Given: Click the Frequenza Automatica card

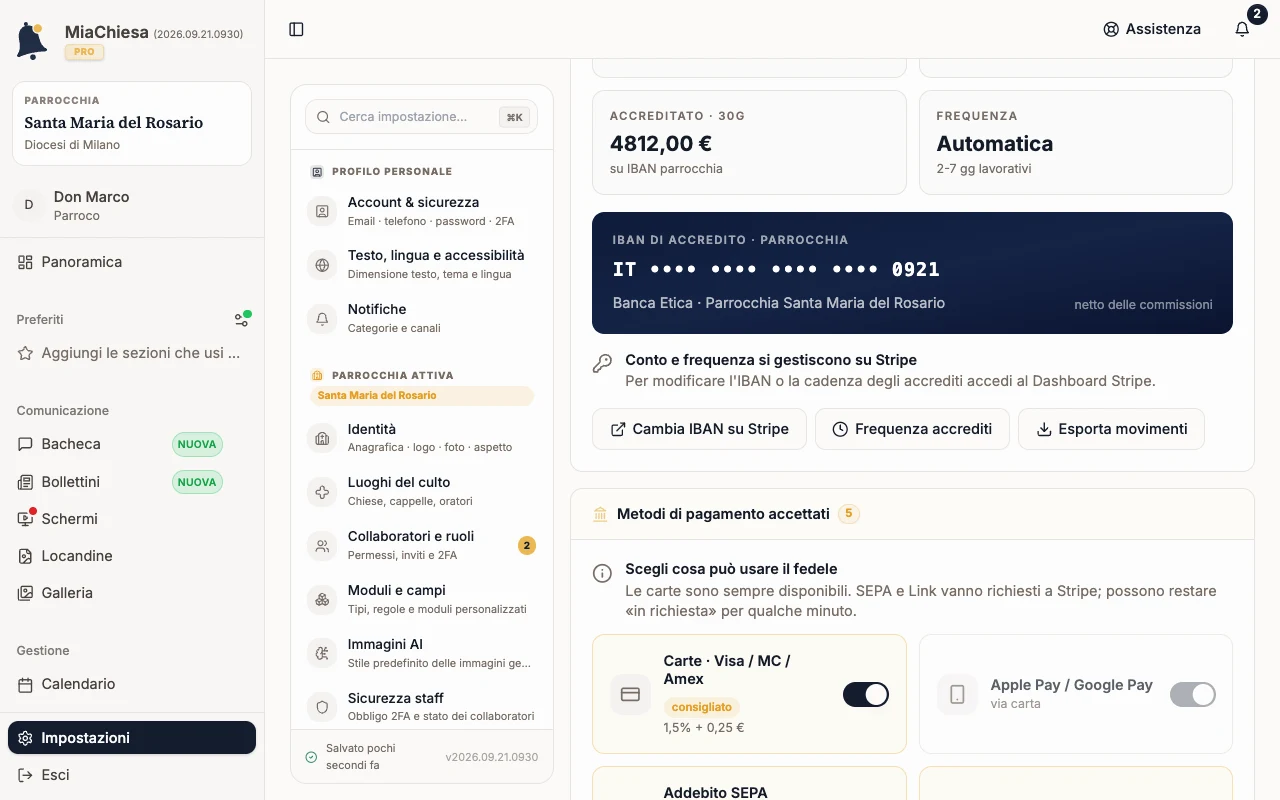Looking at the screenshot, I should tap(1076, 143).
